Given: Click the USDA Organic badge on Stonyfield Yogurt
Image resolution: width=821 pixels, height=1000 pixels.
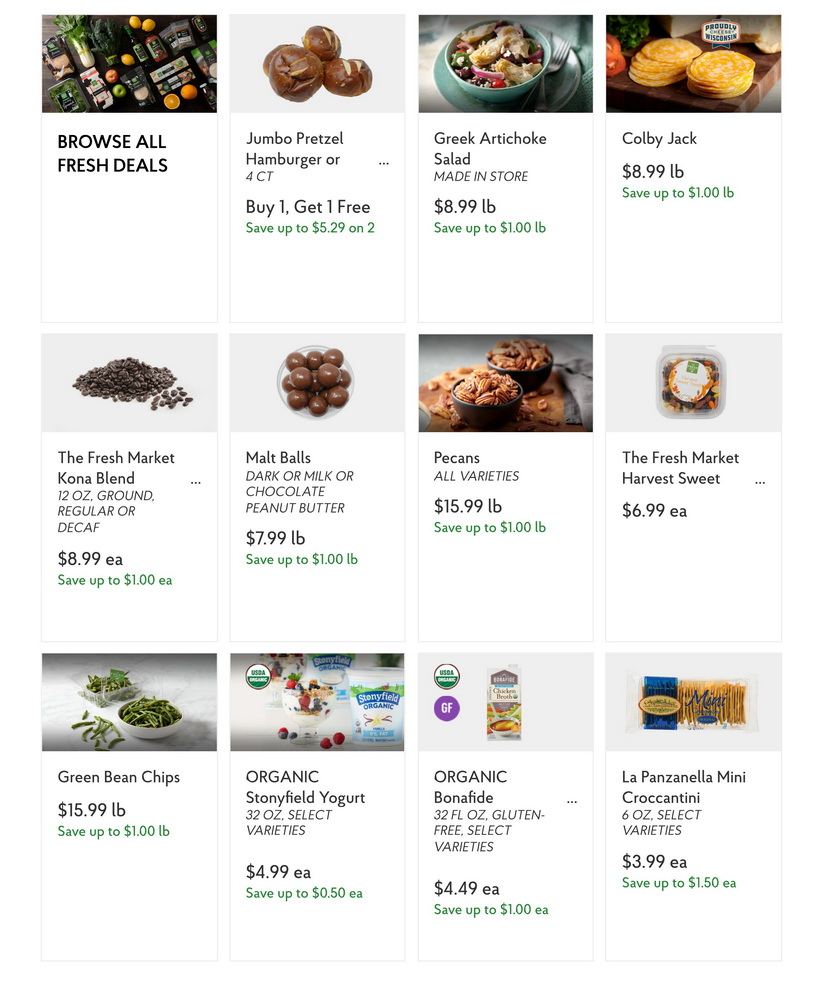Looking at the screenshot, I should click(258, 676).
